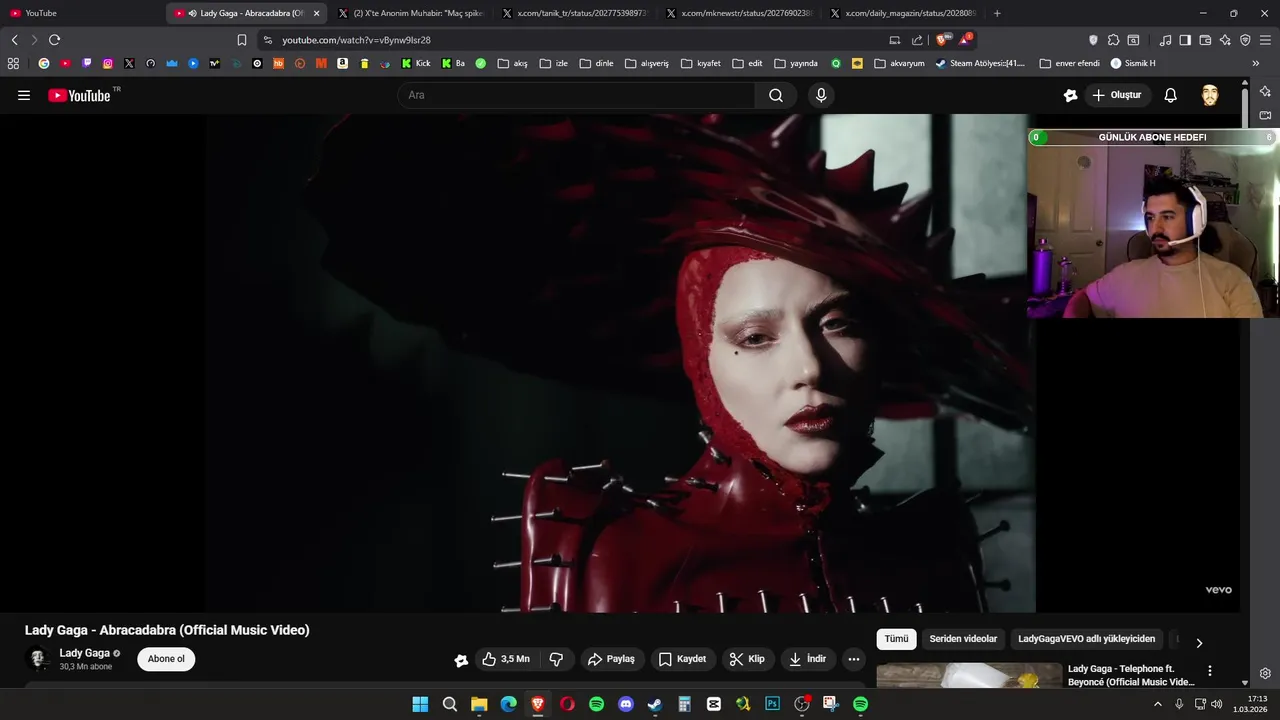Open the Instagram bookmark
The image size is (1280, 720).
pos(108,63)
